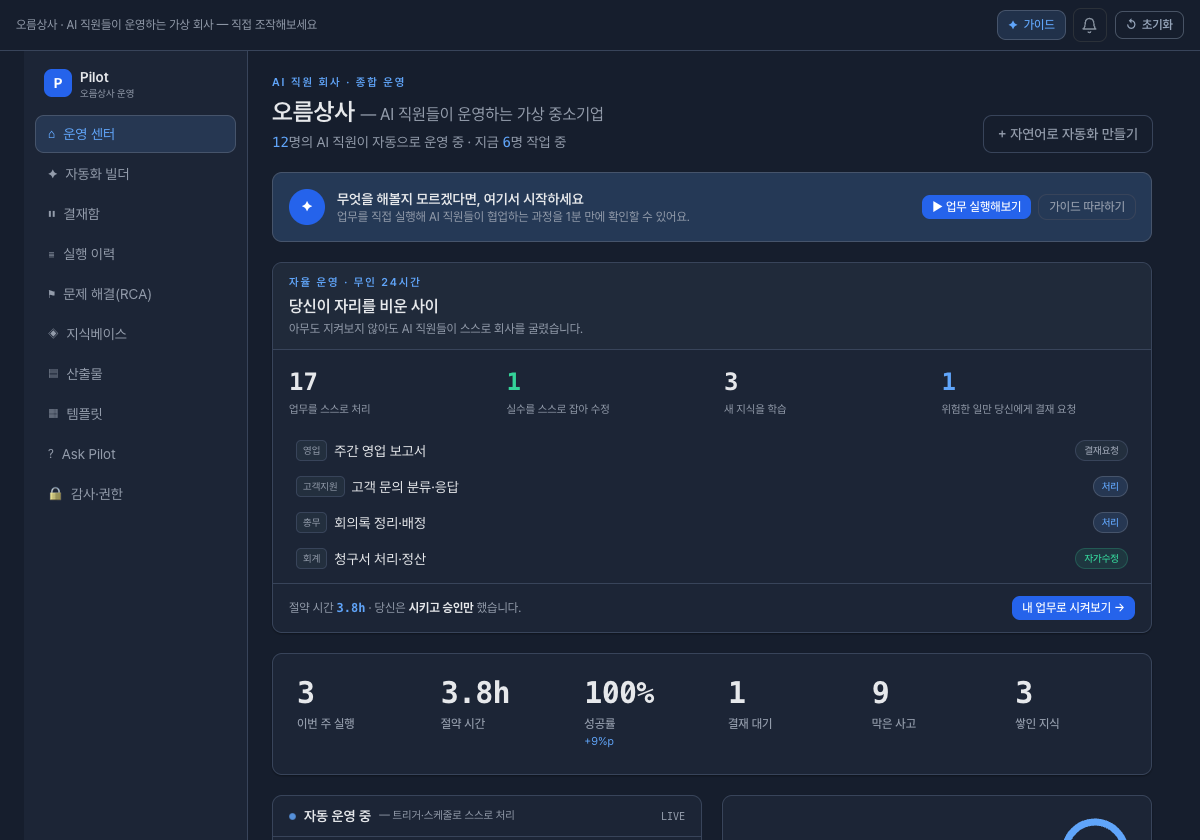This screenshot has width=1200, height=840.
Task: Click the 총무 department tag
Action: tap(311, 523)
